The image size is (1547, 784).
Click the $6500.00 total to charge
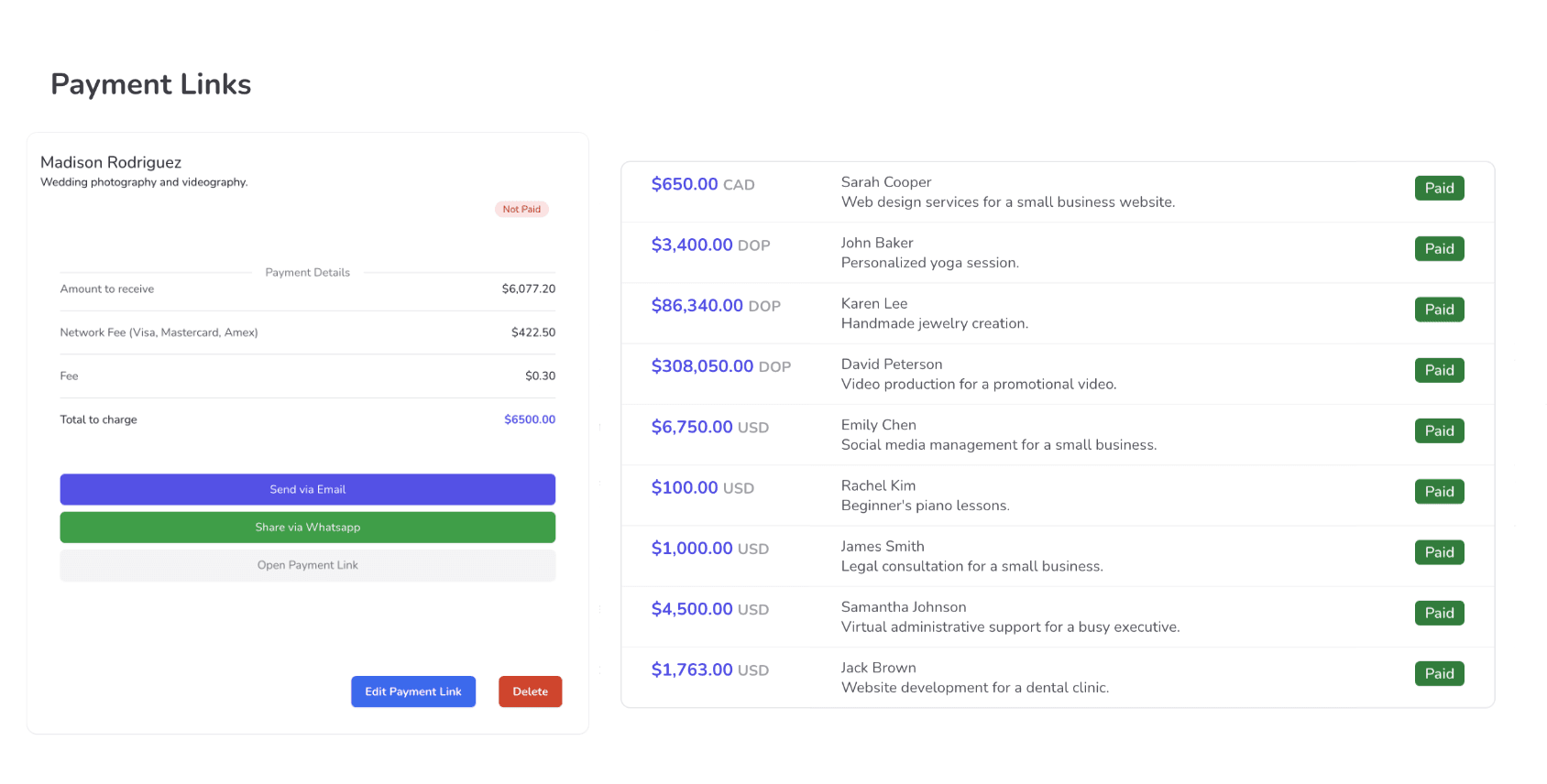pyautogui.click(x=530, y=419)
